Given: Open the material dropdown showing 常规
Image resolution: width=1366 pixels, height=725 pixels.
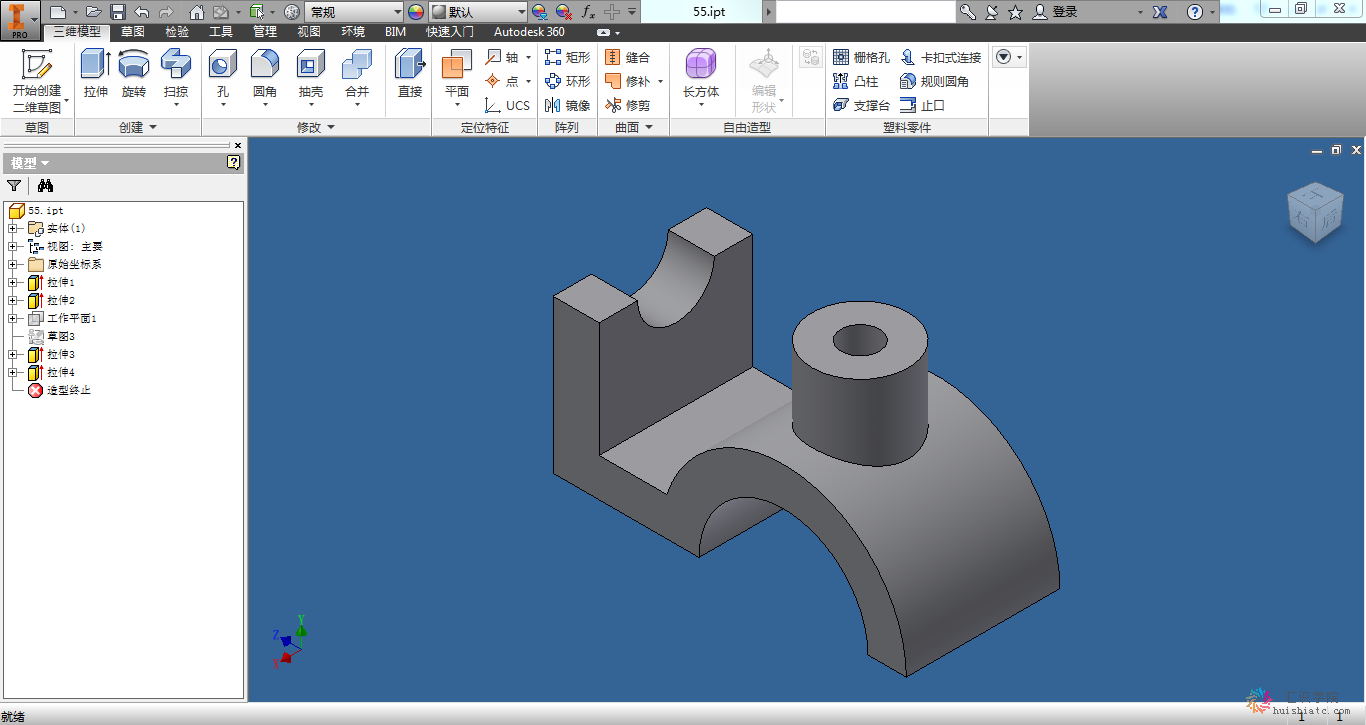Looking at the screenshot, I should click(x=354, y=12).
